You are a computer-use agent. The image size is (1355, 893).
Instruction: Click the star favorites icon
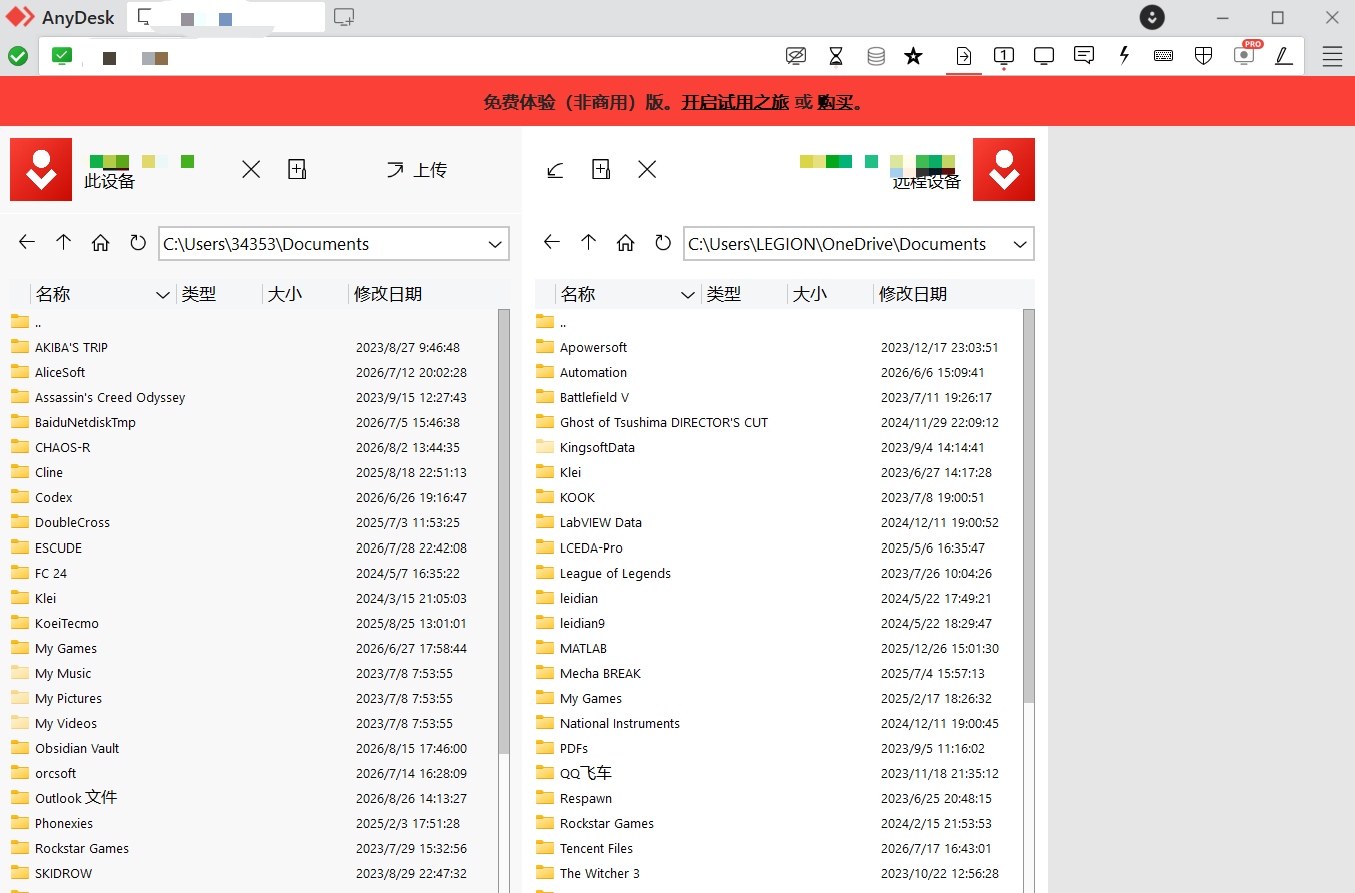coord(913,56)
